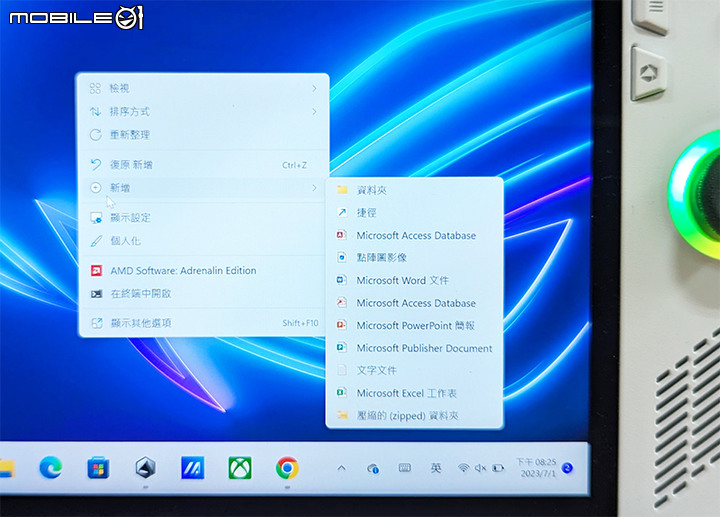Create a new 壓縮的 (zipped) 資料夾
This screenshot has height=517, width=720.
click(415, 416)
